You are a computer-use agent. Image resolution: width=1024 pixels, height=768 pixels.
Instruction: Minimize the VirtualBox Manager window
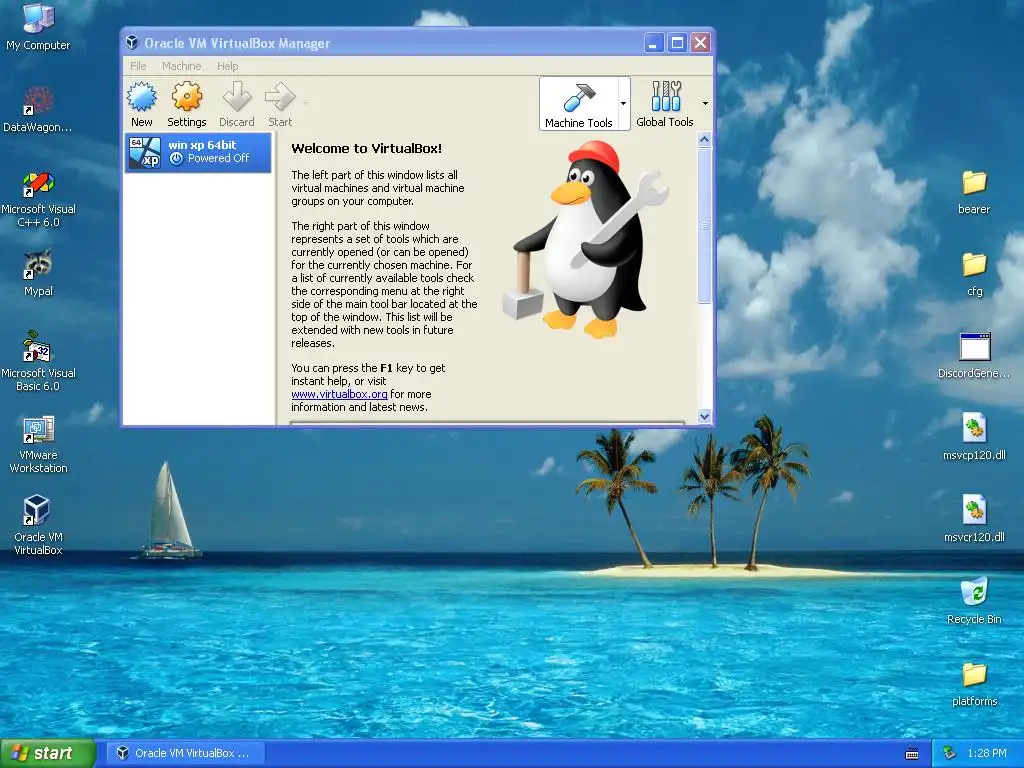pos(654,43)
